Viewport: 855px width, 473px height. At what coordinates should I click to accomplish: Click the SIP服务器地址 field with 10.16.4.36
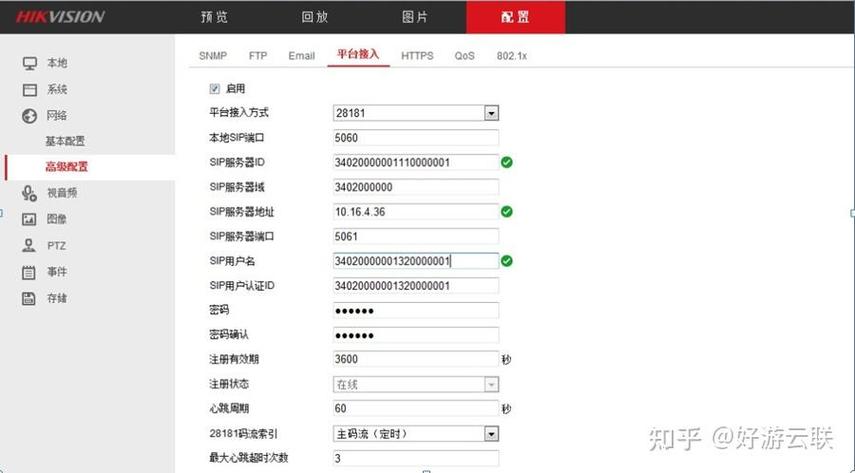tap(416, 212)
